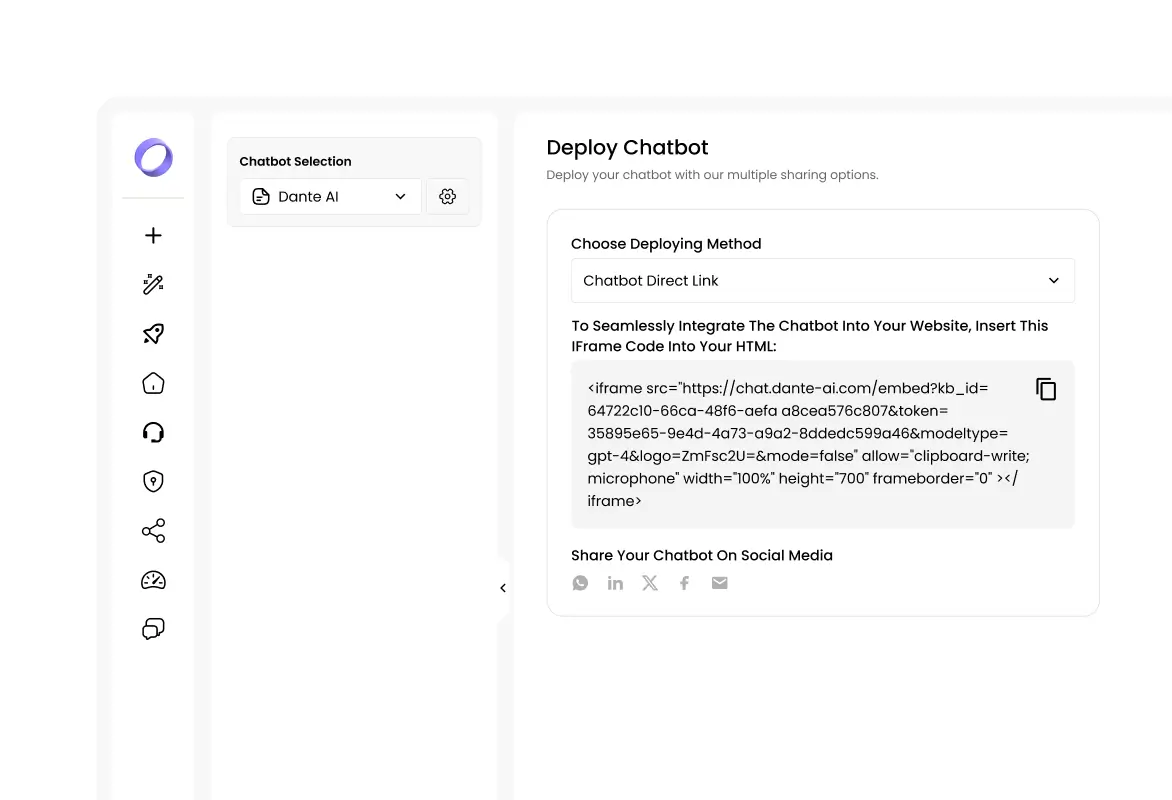Collapse the side panel with left chevron
This screenshot has width=1172, height=800.
pyautogui.click(x=503, y=588)
